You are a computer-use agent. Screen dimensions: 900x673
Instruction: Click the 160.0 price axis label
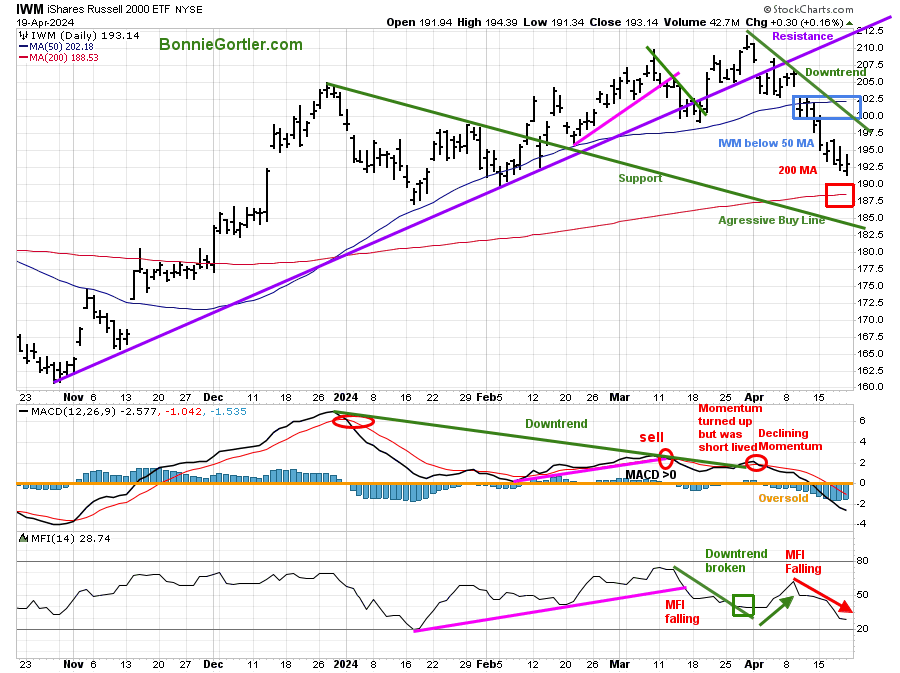pos(870,387)
